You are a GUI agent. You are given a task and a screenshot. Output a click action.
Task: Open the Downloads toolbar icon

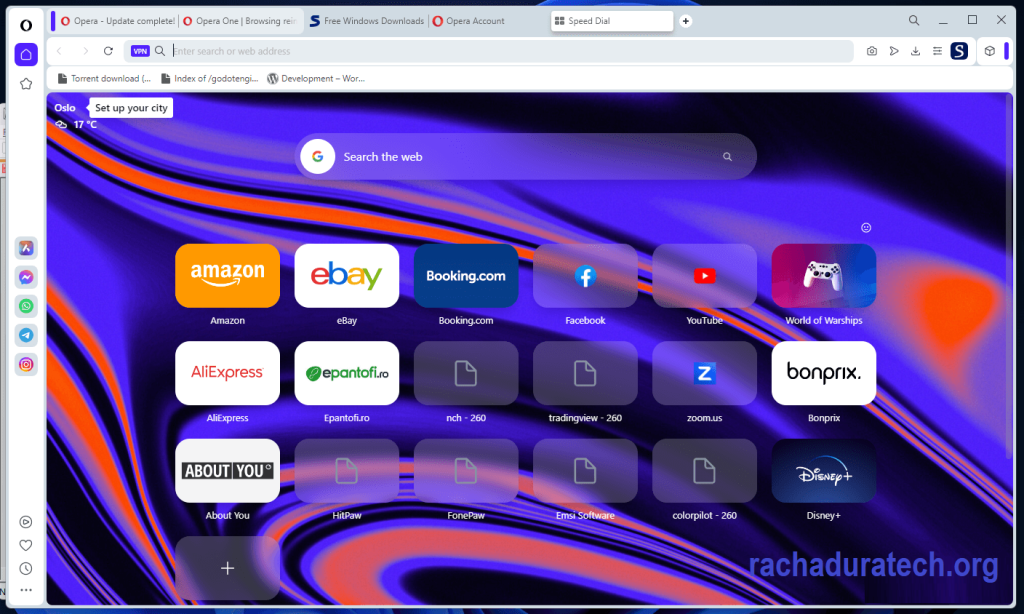coord(916,51)
